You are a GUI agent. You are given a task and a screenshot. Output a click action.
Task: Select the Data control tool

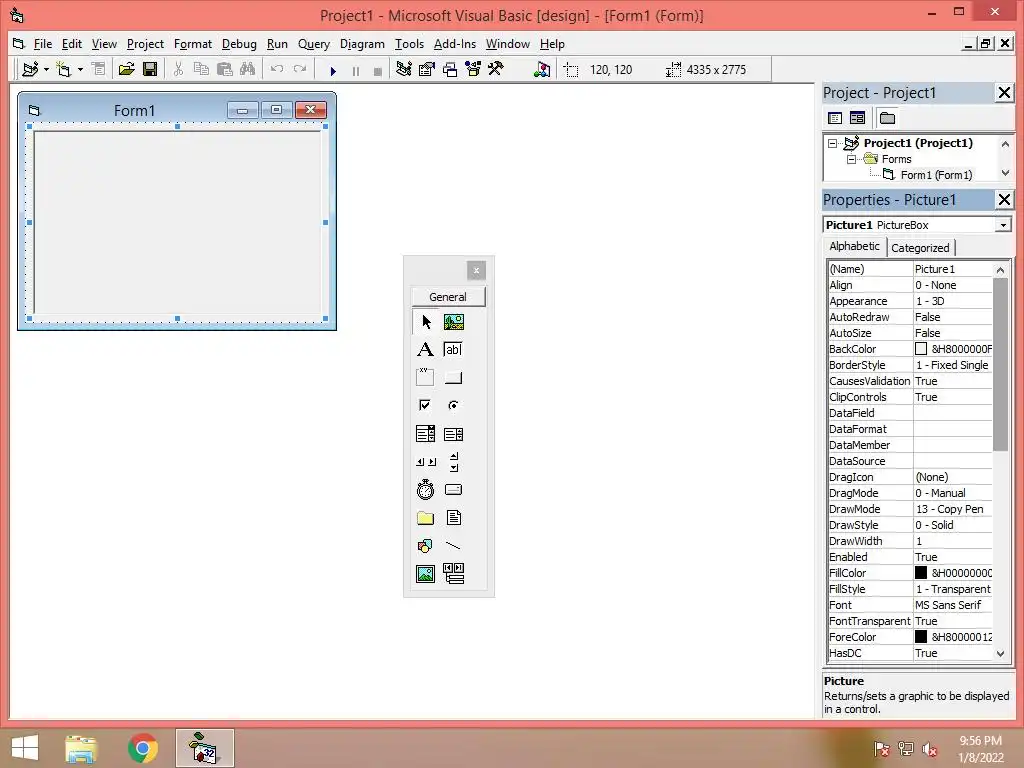click(x=454, y=573)
